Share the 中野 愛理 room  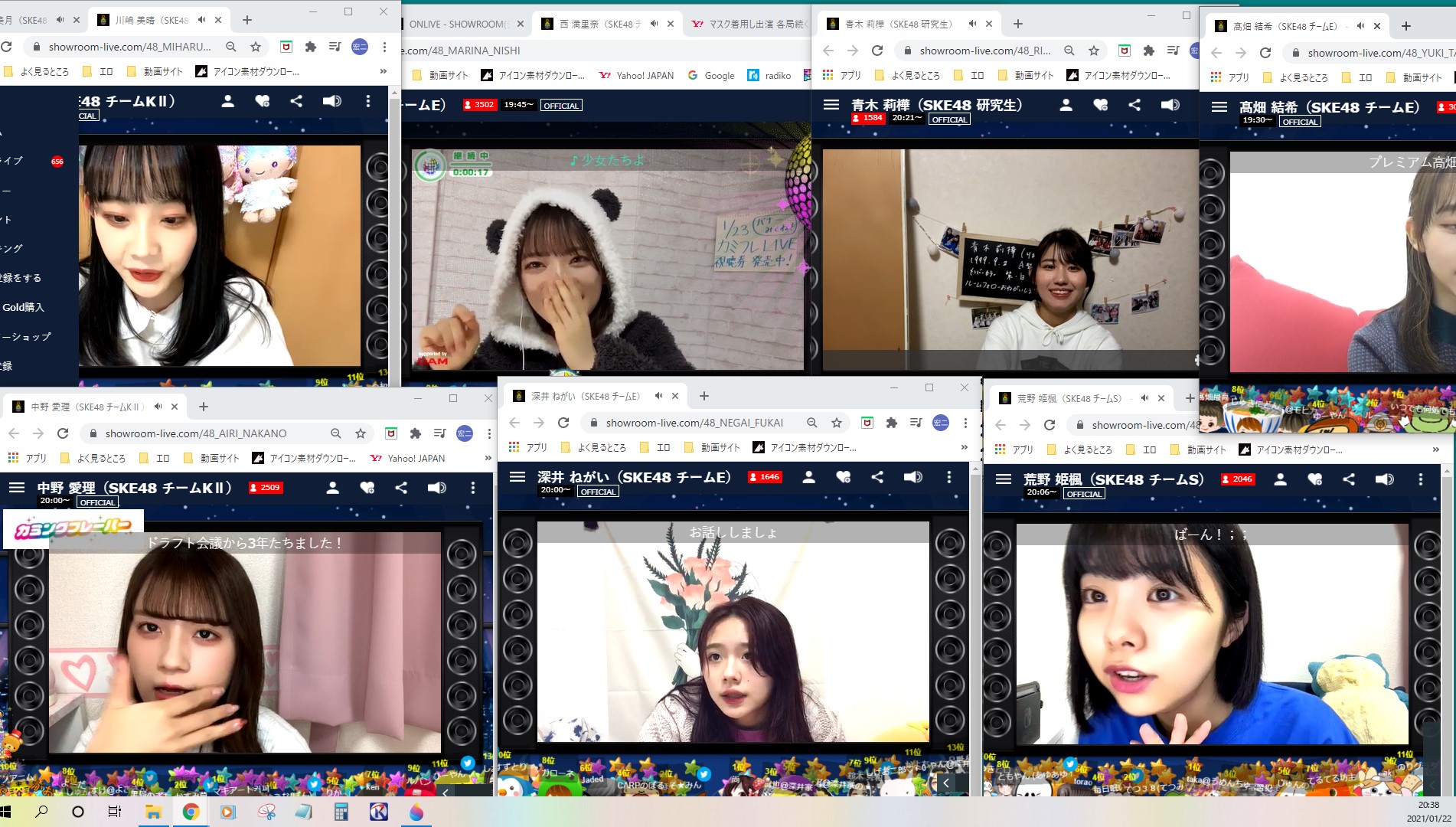[401, 488]
